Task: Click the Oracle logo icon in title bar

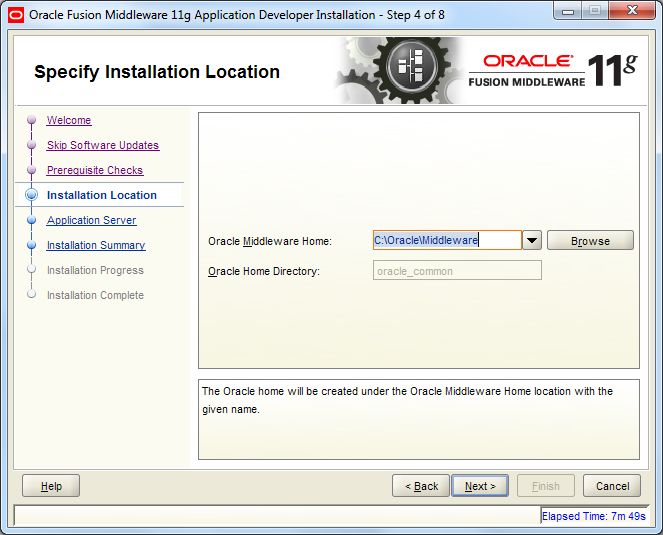Action: [x=16, y=15]
